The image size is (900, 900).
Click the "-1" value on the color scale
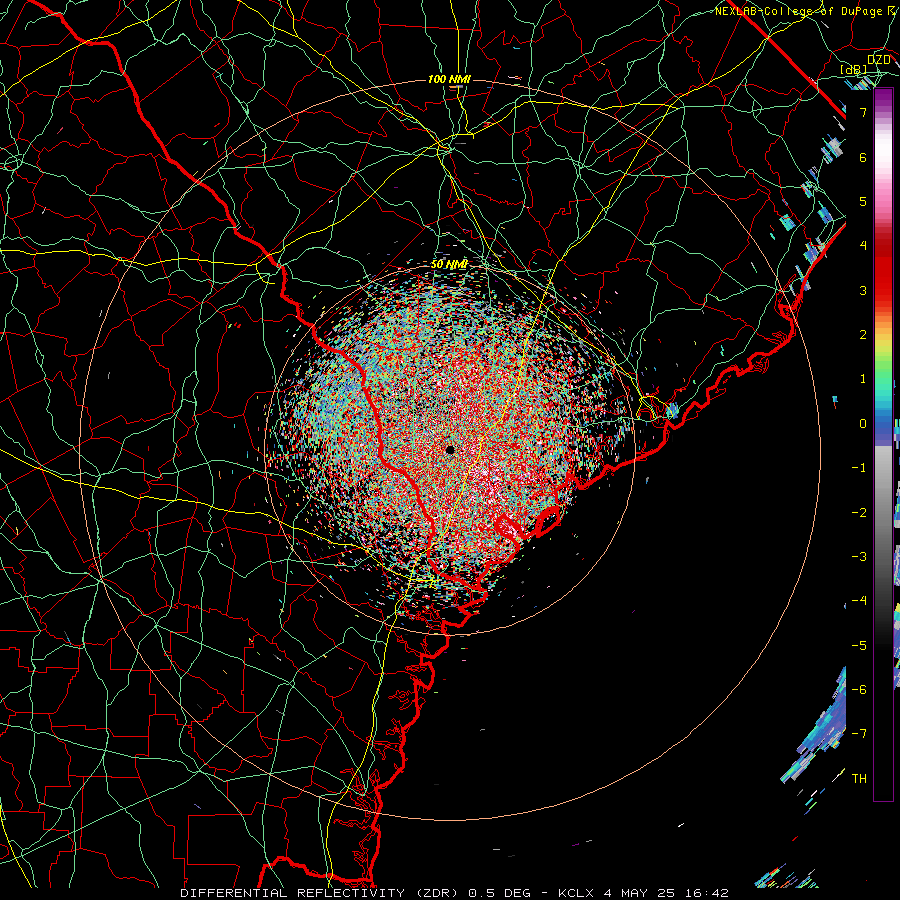pos(859,468)
